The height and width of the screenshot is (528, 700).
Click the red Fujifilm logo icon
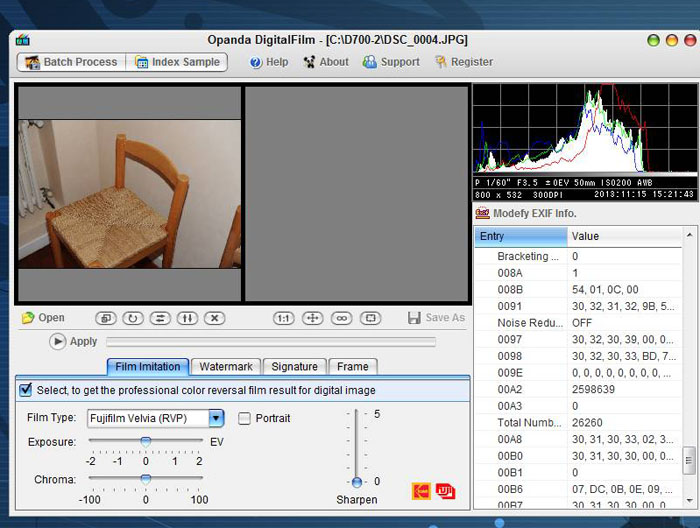pos(445,491)
